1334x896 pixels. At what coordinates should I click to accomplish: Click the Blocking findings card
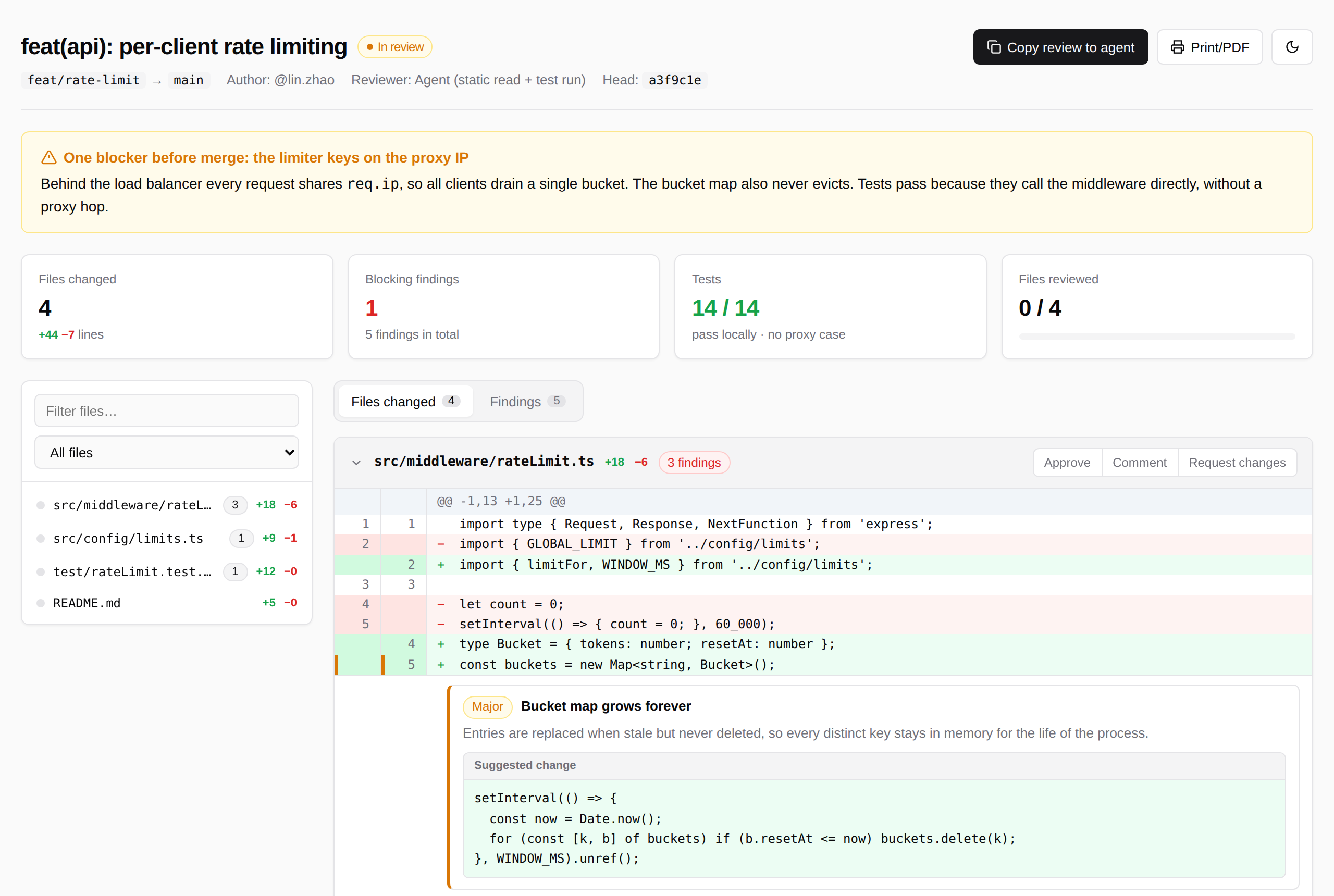[x=503, y=307]
